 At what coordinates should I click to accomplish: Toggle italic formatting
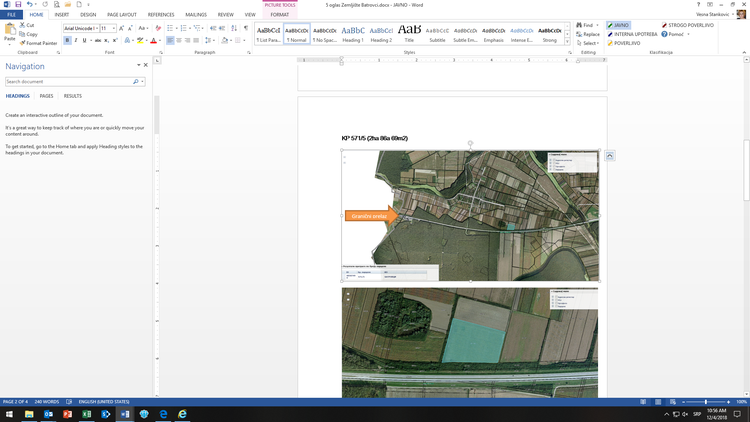point(77,41)
